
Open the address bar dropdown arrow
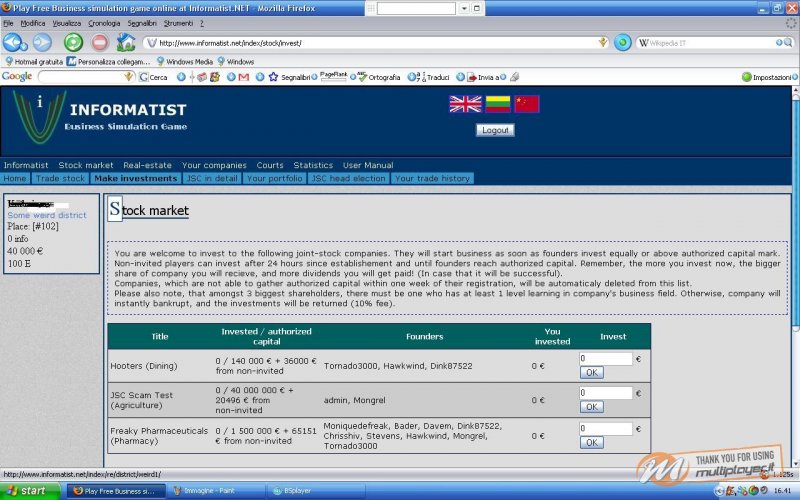pos(603,42)
